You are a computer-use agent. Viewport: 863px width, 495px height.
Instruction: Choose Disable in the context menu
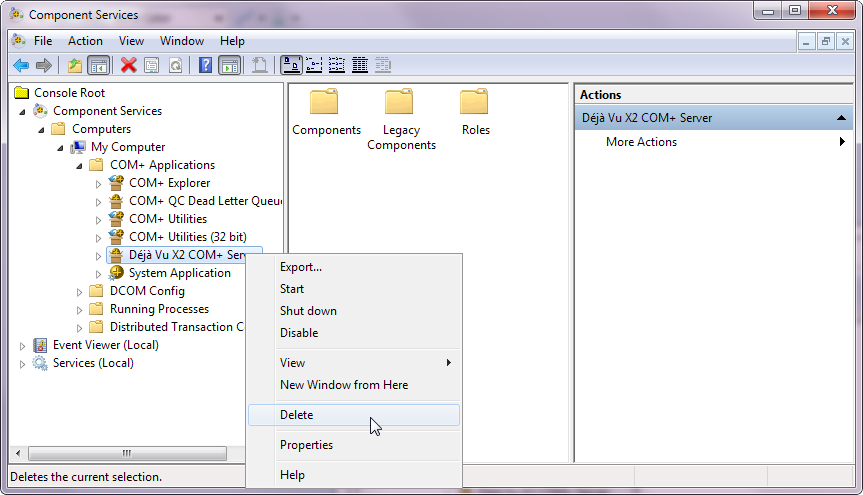click(x=354, y=333)
